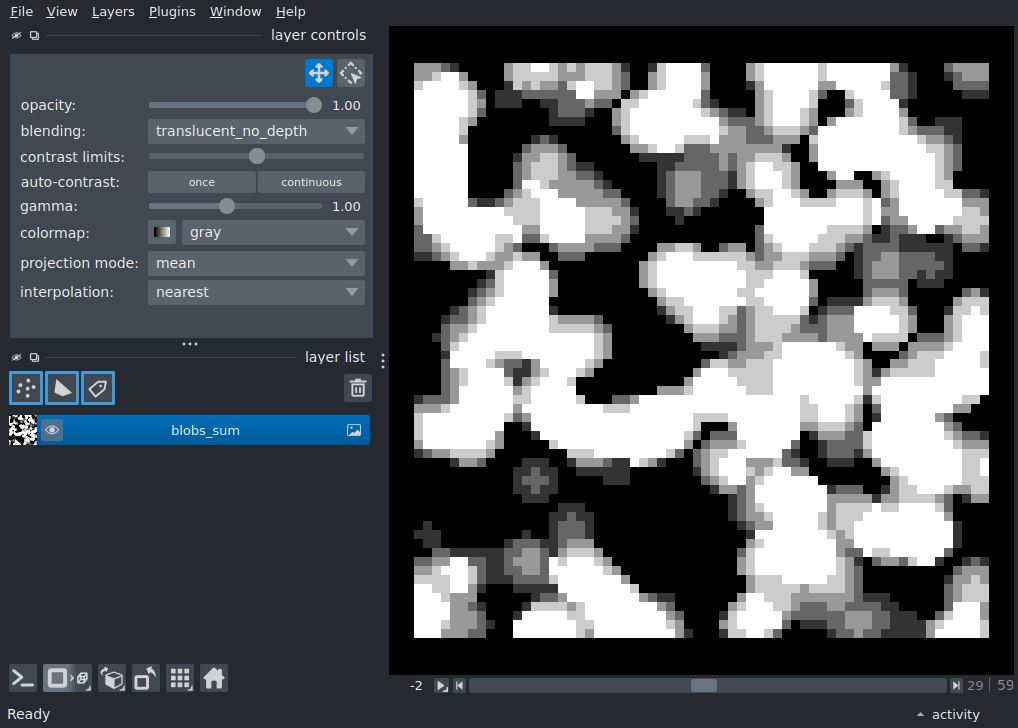The height and width of the screenshot is (728, 1018).
Task: Click the contrast limits slider handle
Action: (257, 156)
